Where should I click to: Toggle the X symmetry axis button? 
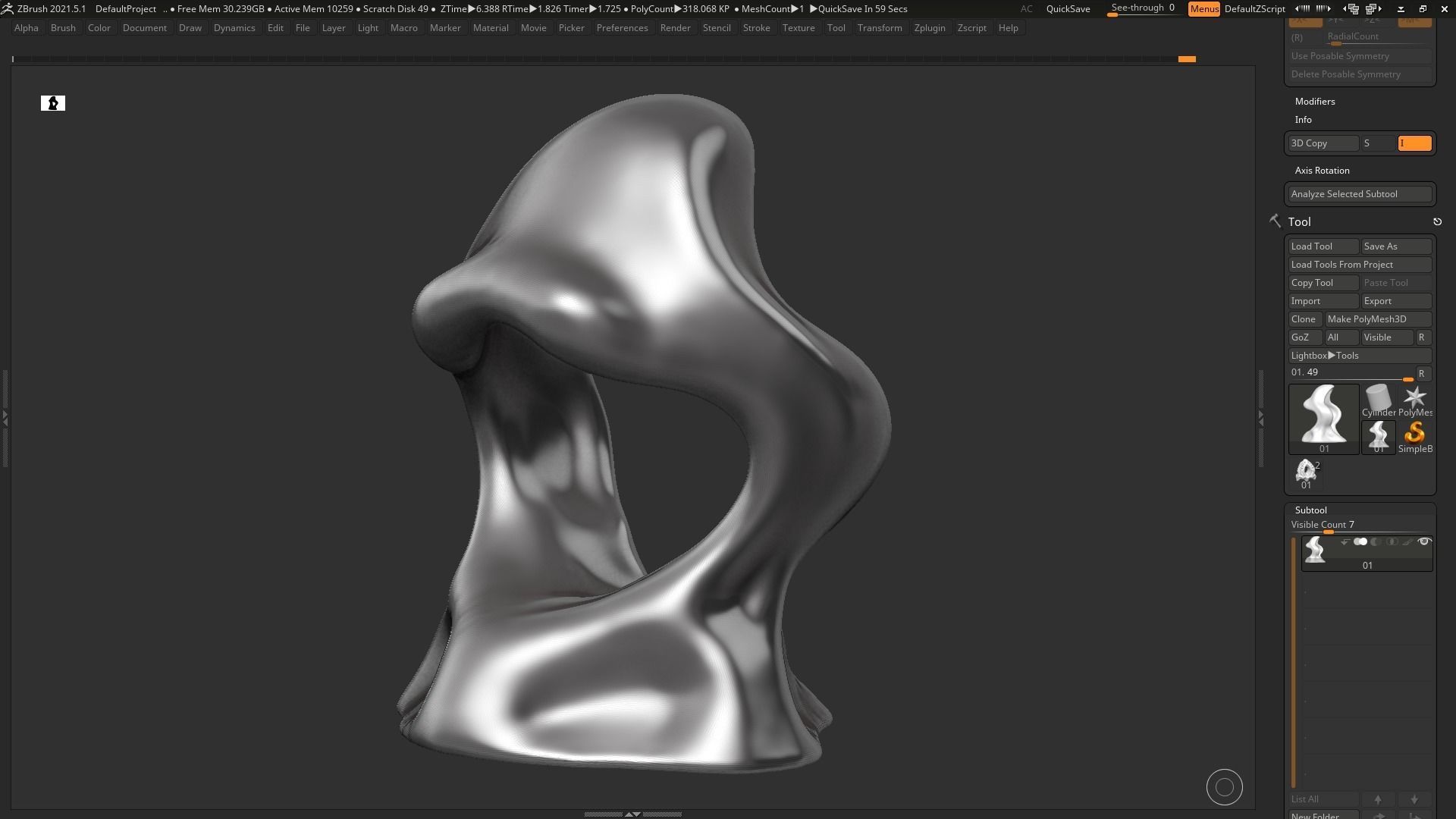(x=1305, y=21)
